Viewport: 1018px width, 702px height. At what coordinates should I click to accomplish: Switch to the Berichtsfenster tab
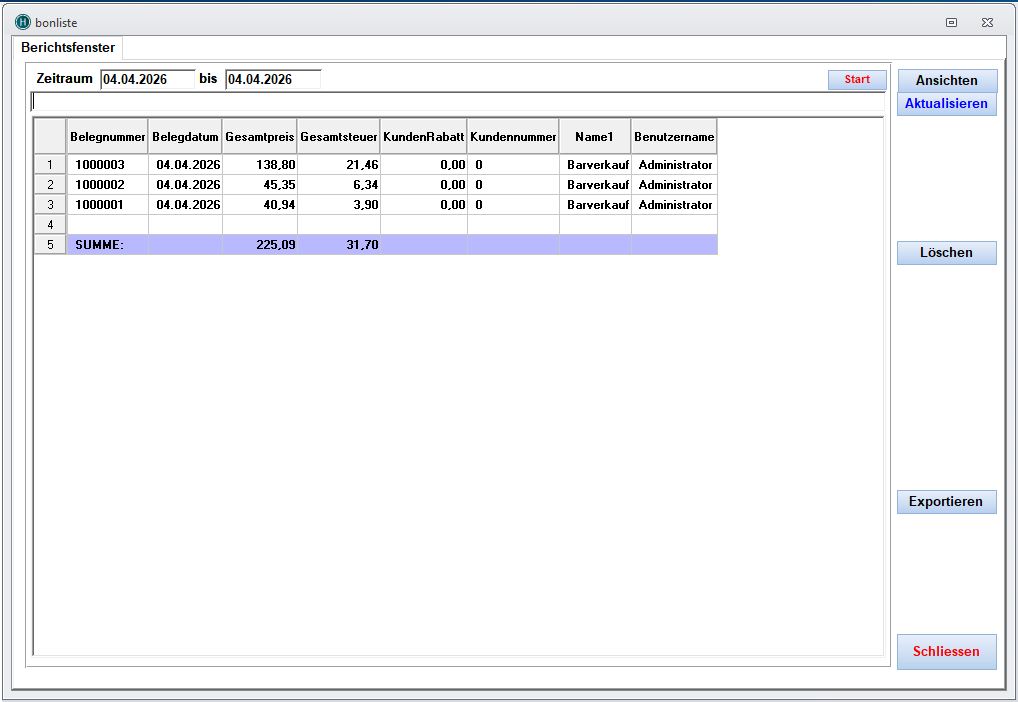68,47
